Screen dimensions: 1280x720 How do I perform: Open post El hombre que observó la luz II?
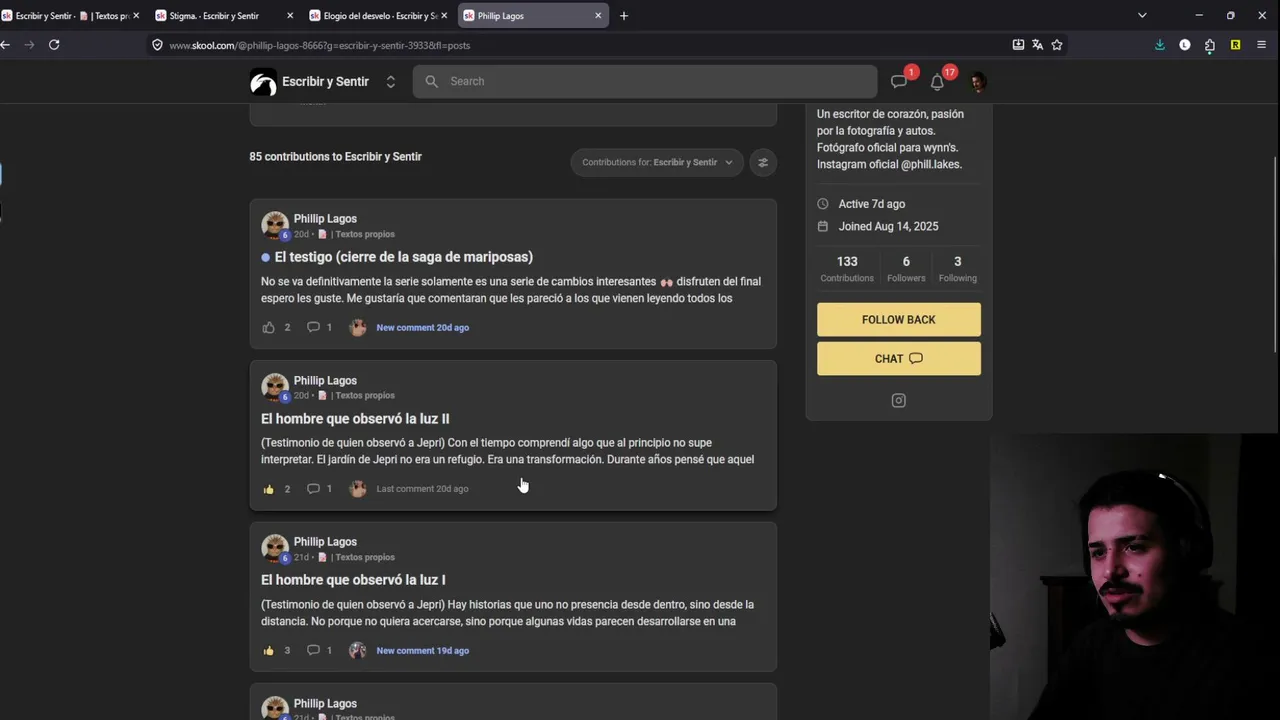[x=355, y=419]
